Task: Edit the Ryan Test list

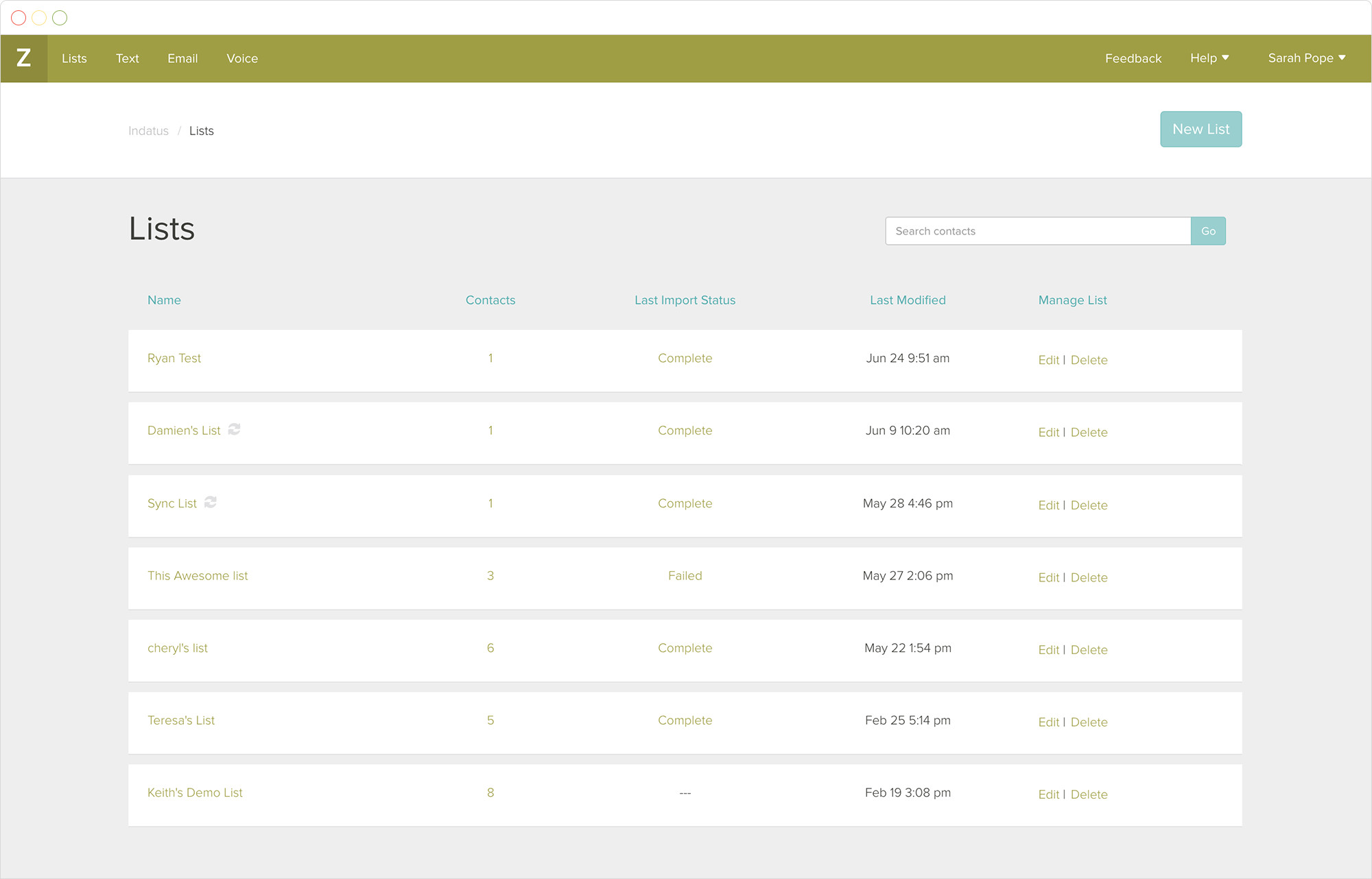Action: 1049,360
